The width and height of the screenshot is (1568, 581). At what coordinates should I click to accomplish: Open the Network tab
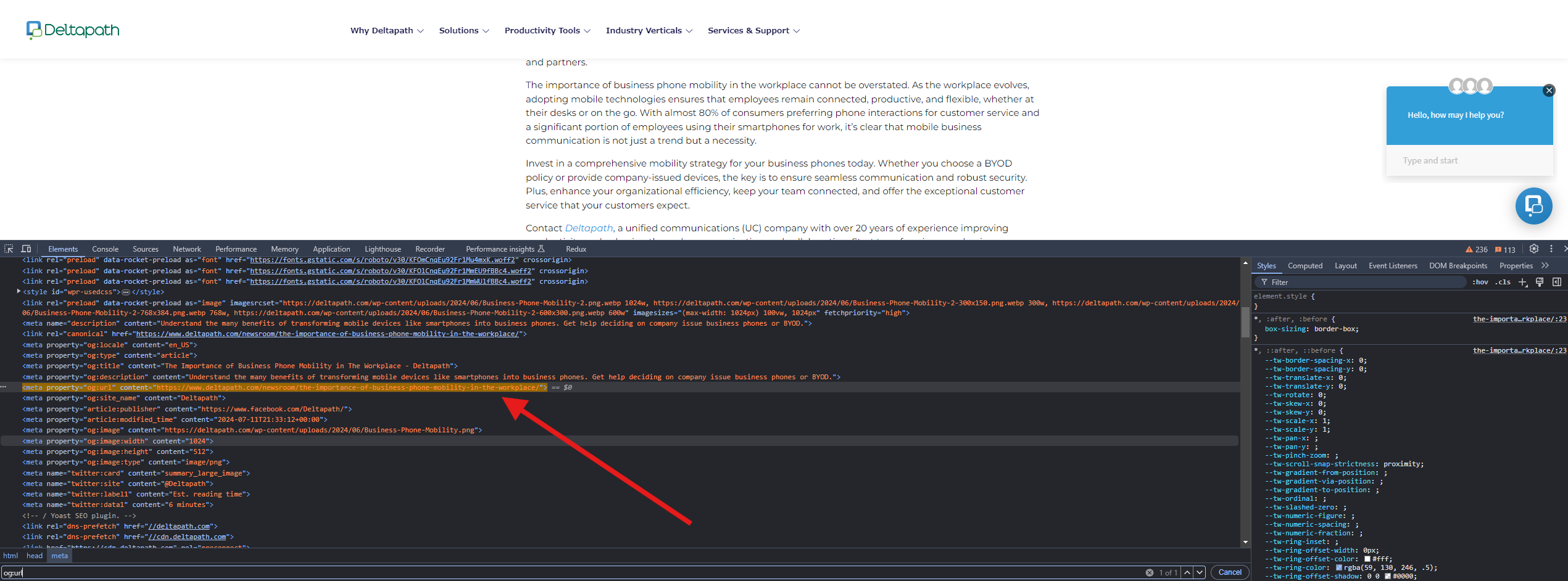(x=187, y=249)
